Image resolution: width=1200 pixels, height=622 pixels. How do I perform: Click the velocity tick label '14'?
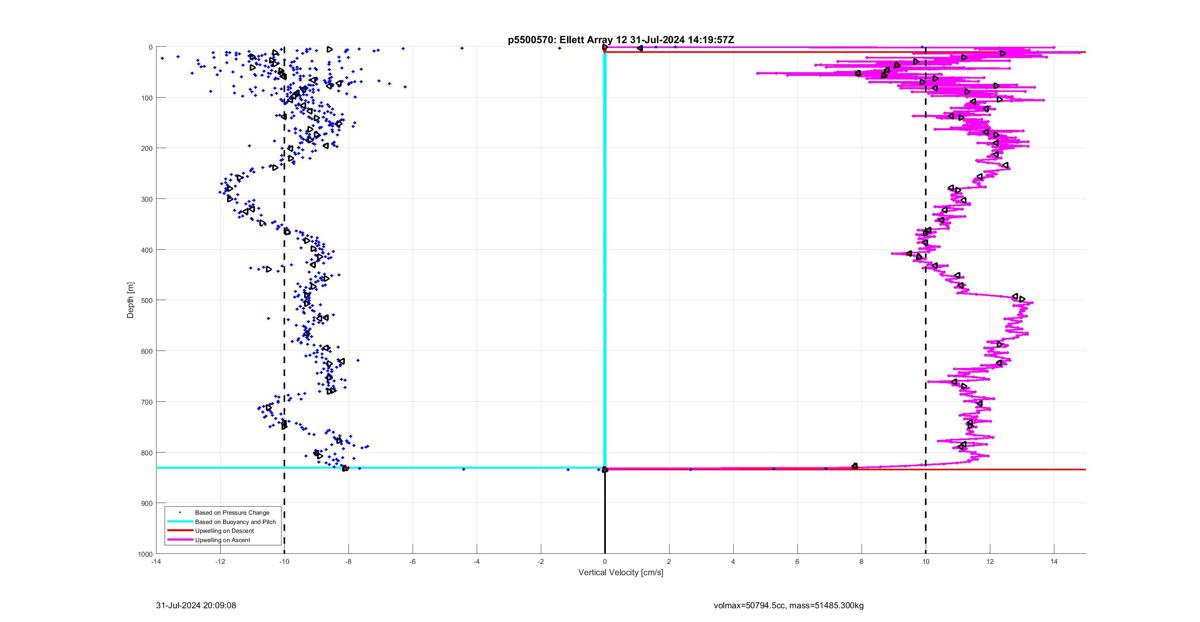click(1054, 562)
